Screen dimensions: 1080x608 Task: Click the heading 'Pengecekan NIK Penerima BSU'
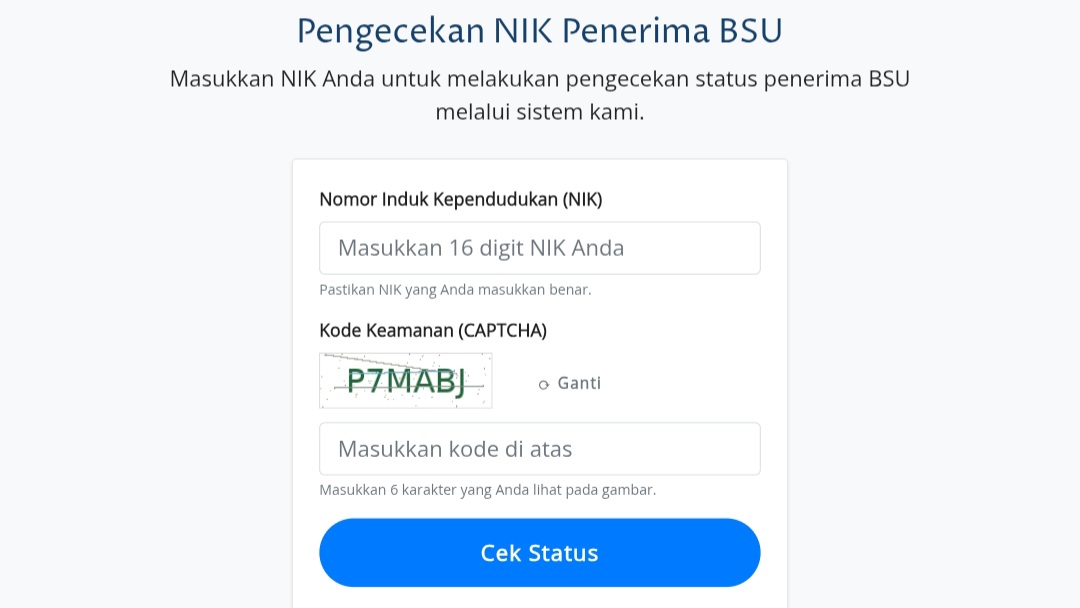(x=540, y=30)
